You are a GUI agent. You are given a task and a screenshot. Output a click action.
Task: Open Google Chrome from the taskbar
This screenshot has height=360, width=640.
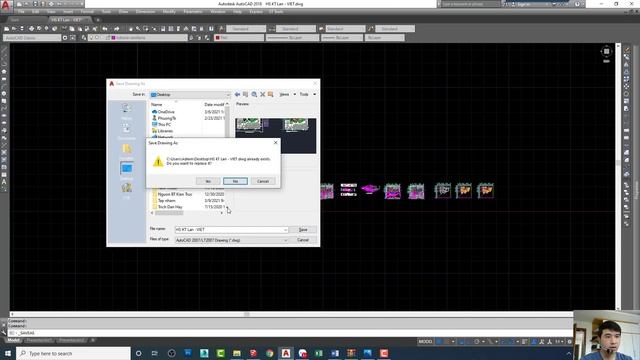(269, 353)
